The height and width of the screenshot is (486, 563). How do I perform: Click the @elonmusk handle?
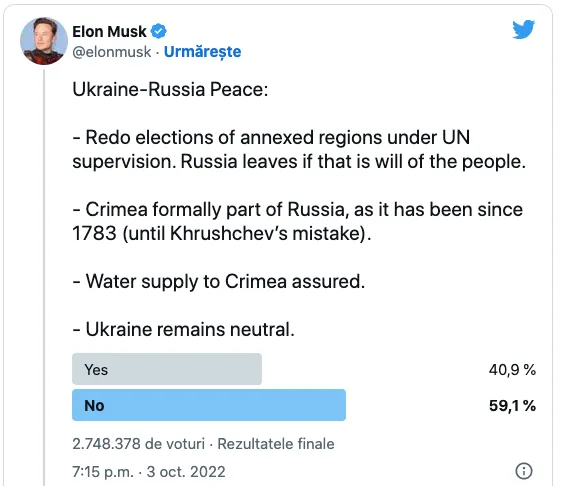pos(112,52)
